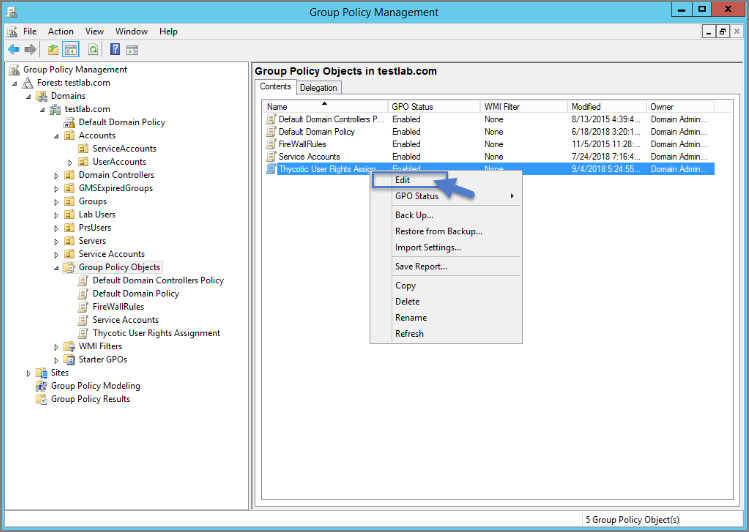This screenshot has width=749, height=532.
Task: Expand the WMI Filters tree node
Action: click(x=56, y=347)
